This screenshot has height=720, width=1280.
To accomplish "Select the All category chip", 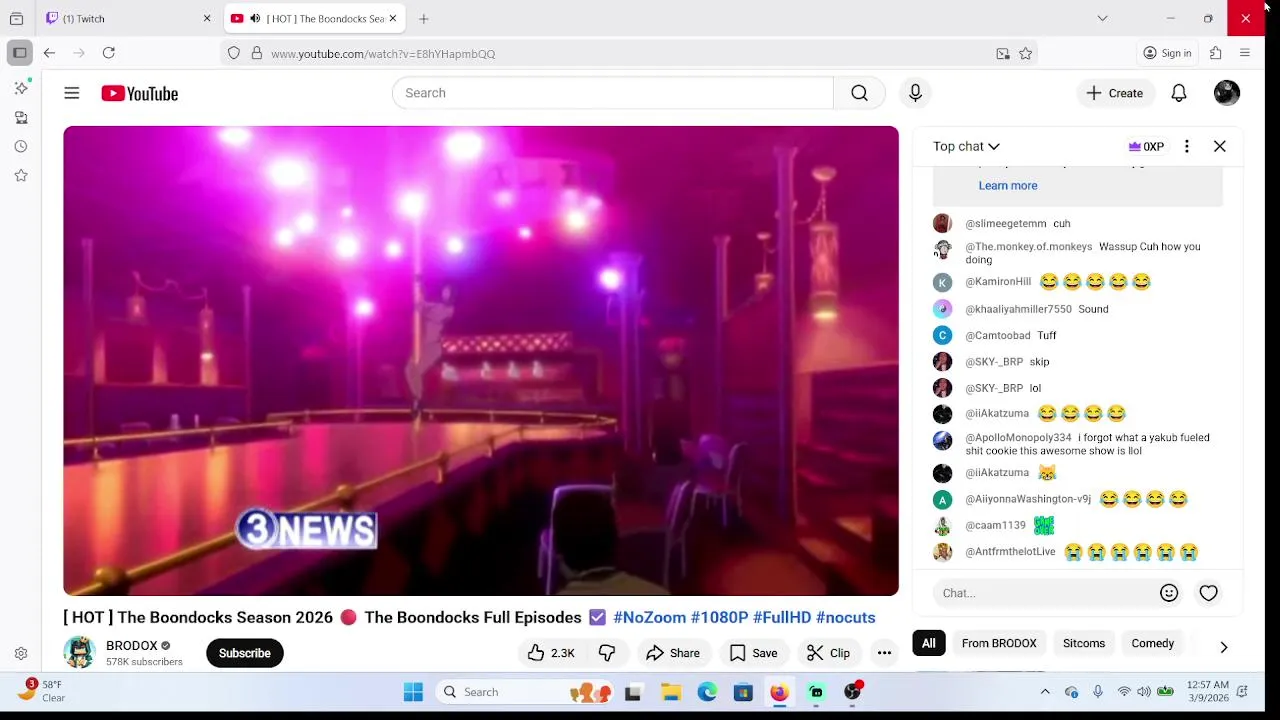I will (x=929, y=643).
